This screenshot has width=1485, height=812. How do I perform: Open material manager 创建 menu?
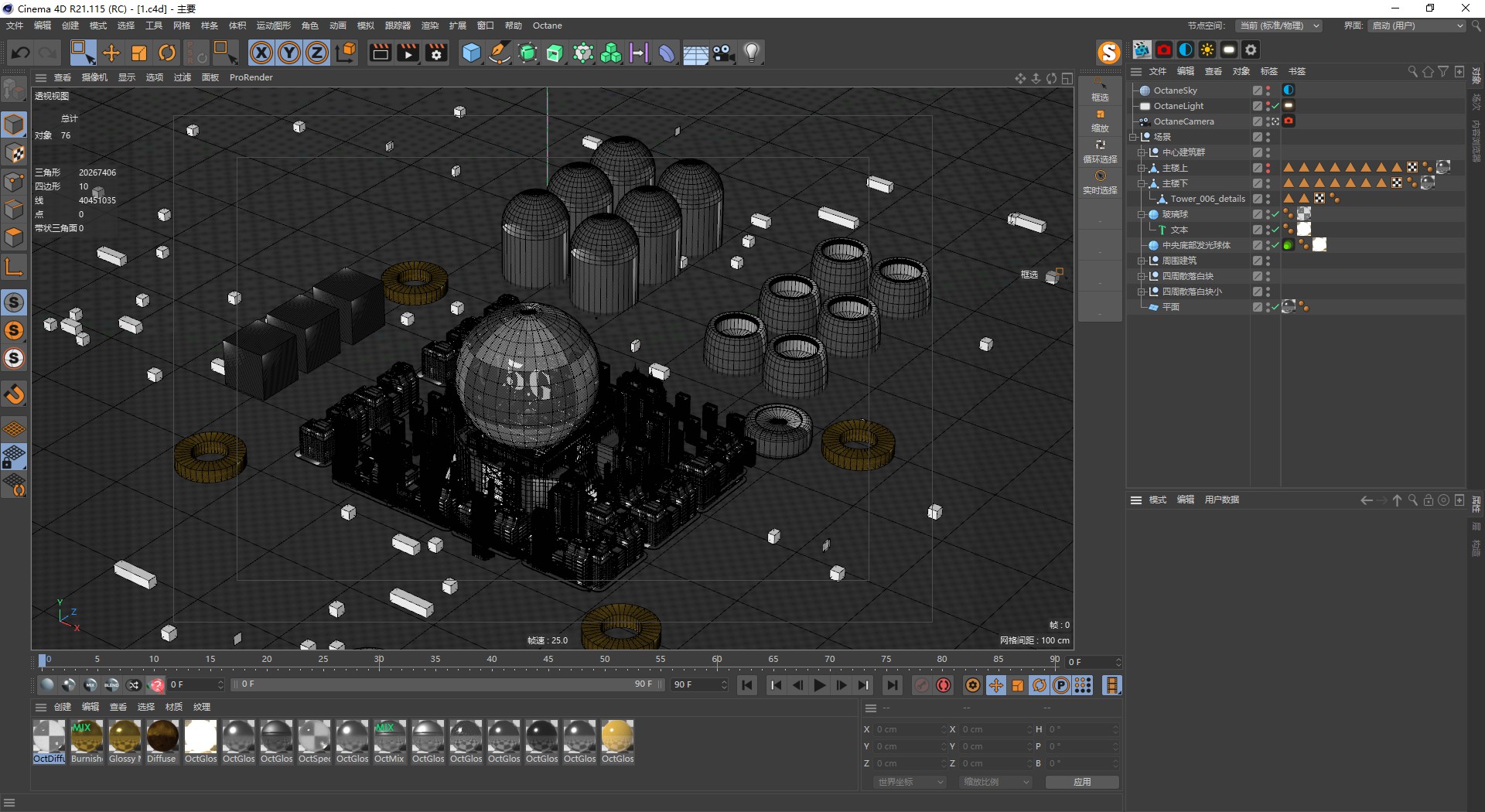63,707
